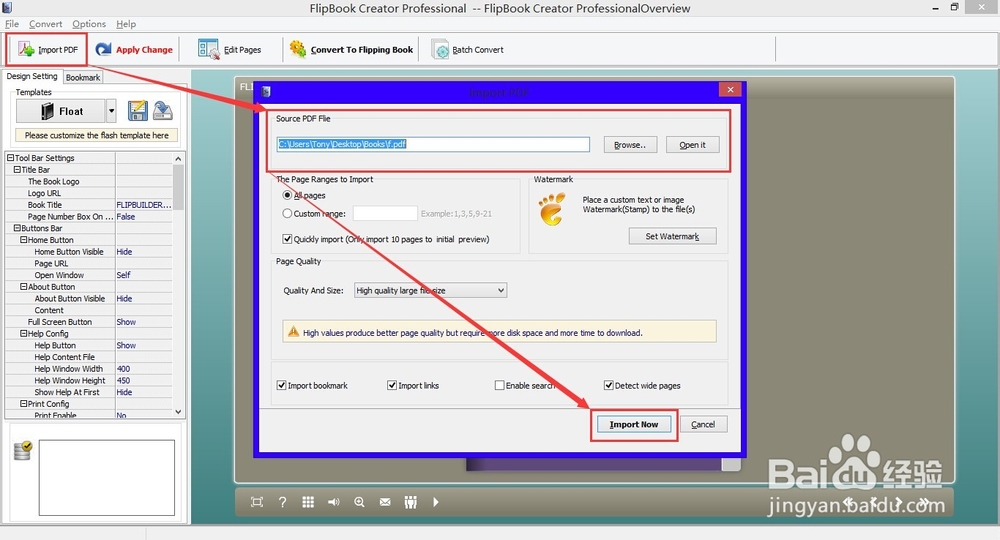Enable the Enable search checkbox
1000x540 pixels.
(x=499, y=385)
